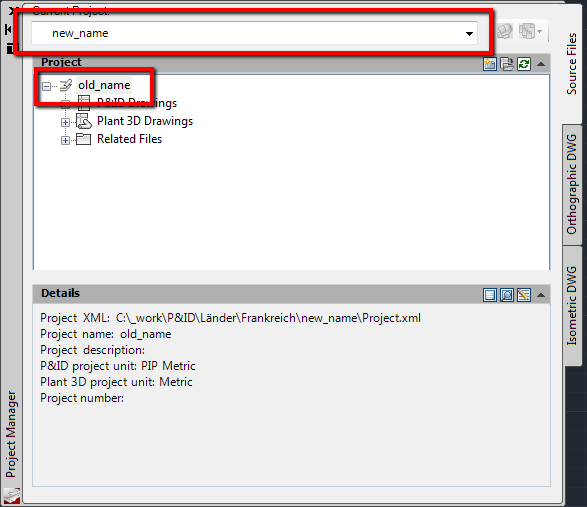Collapse the old_name project node
This screenshot has width=587, height=507.
[46, 86]
